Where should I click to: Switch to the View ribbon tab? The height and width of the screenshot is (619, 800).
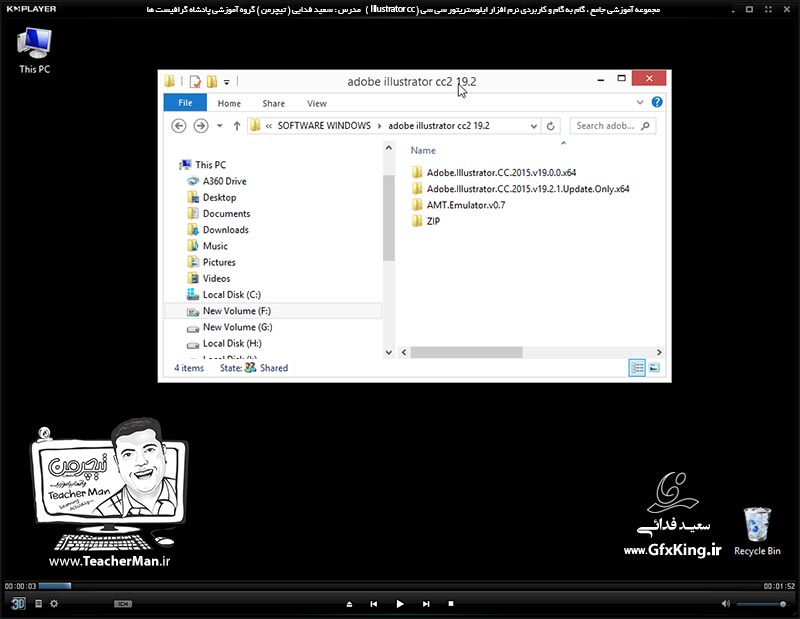click(317, 103)
